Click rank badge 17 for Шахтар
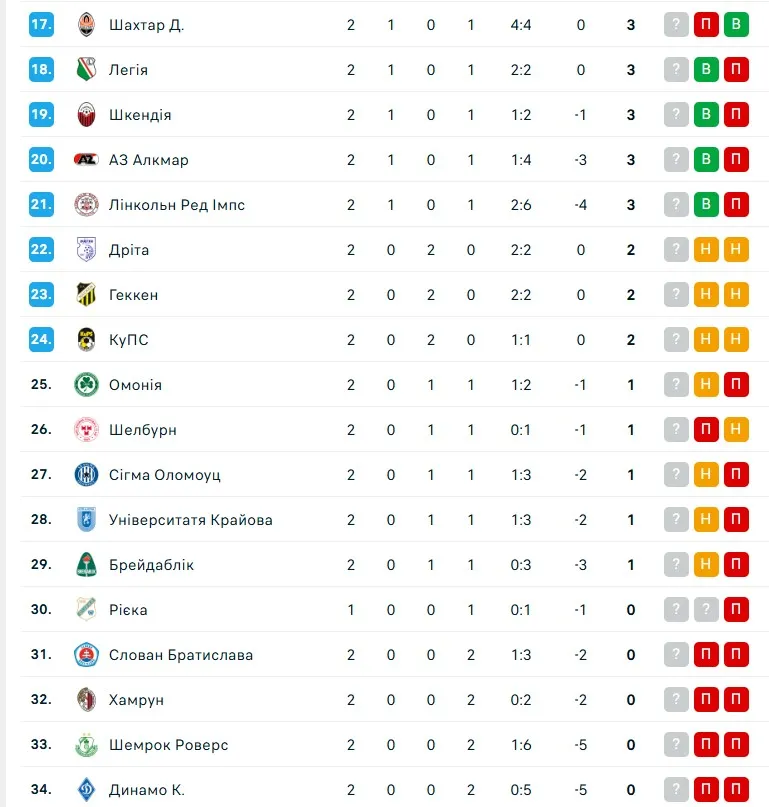Image resolution: width=769 pixels, height=807 pixels. point(41,25)
